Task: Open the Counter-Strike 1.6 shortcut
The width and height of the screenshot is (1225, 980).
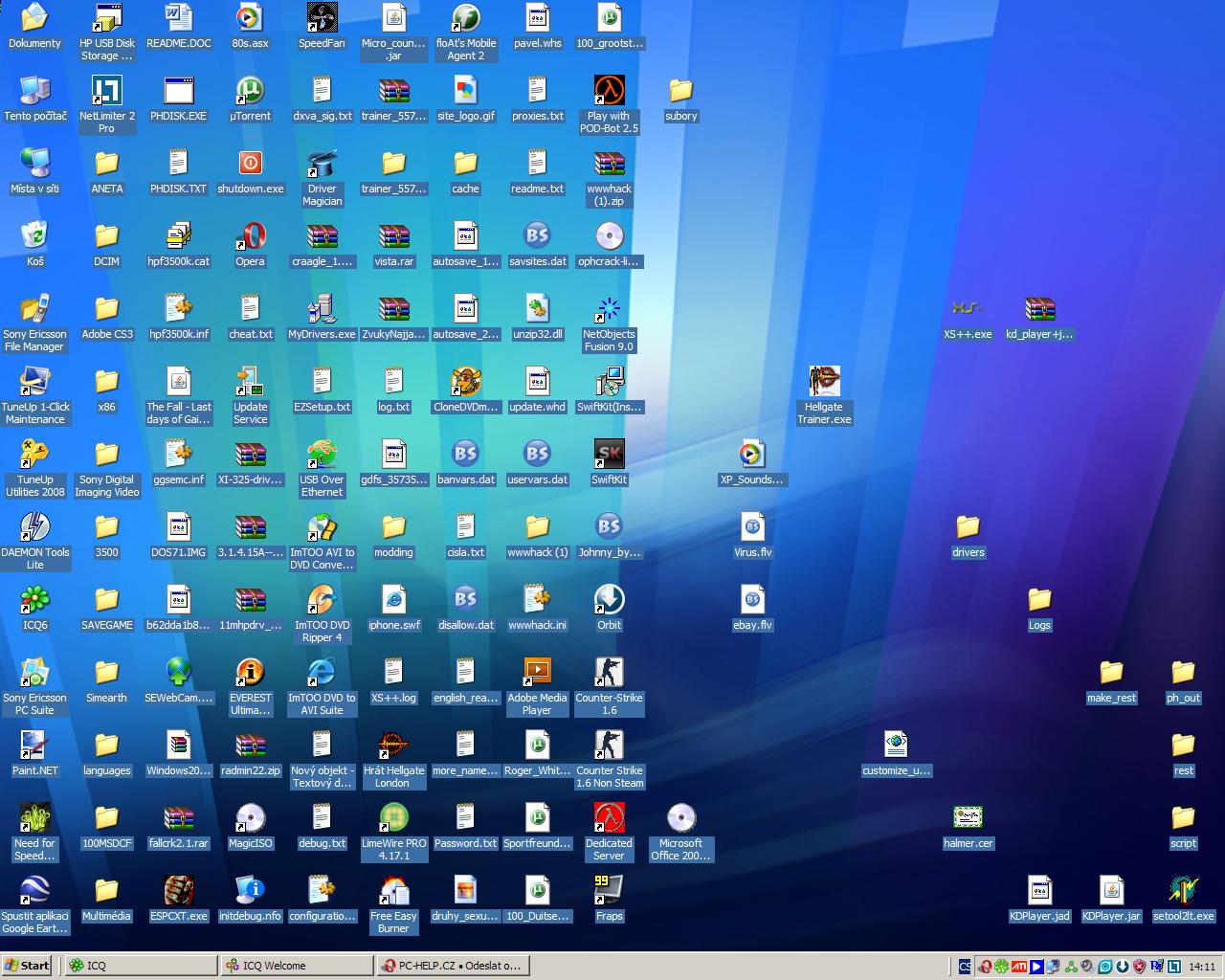Action: tap(609, 674)
